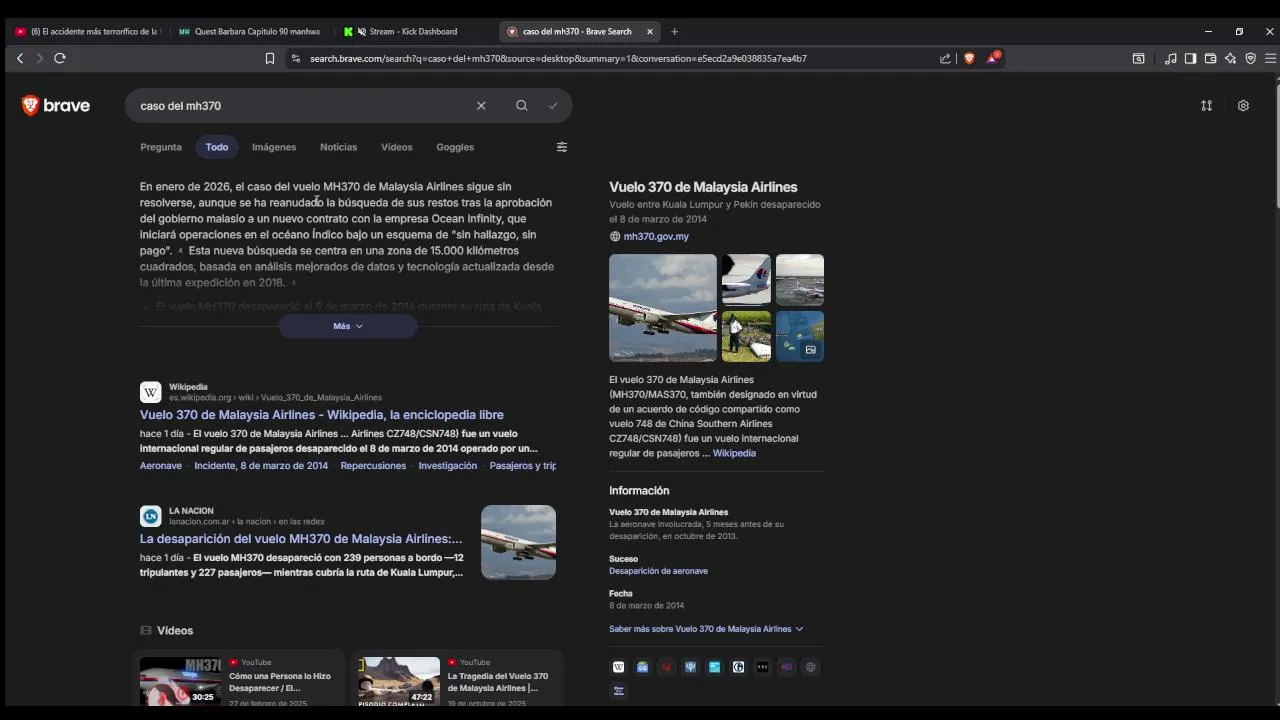Open the browser hamburger menu
Image resolution: width=1280 pixels, height=720 pixels.
(1270, 58)
